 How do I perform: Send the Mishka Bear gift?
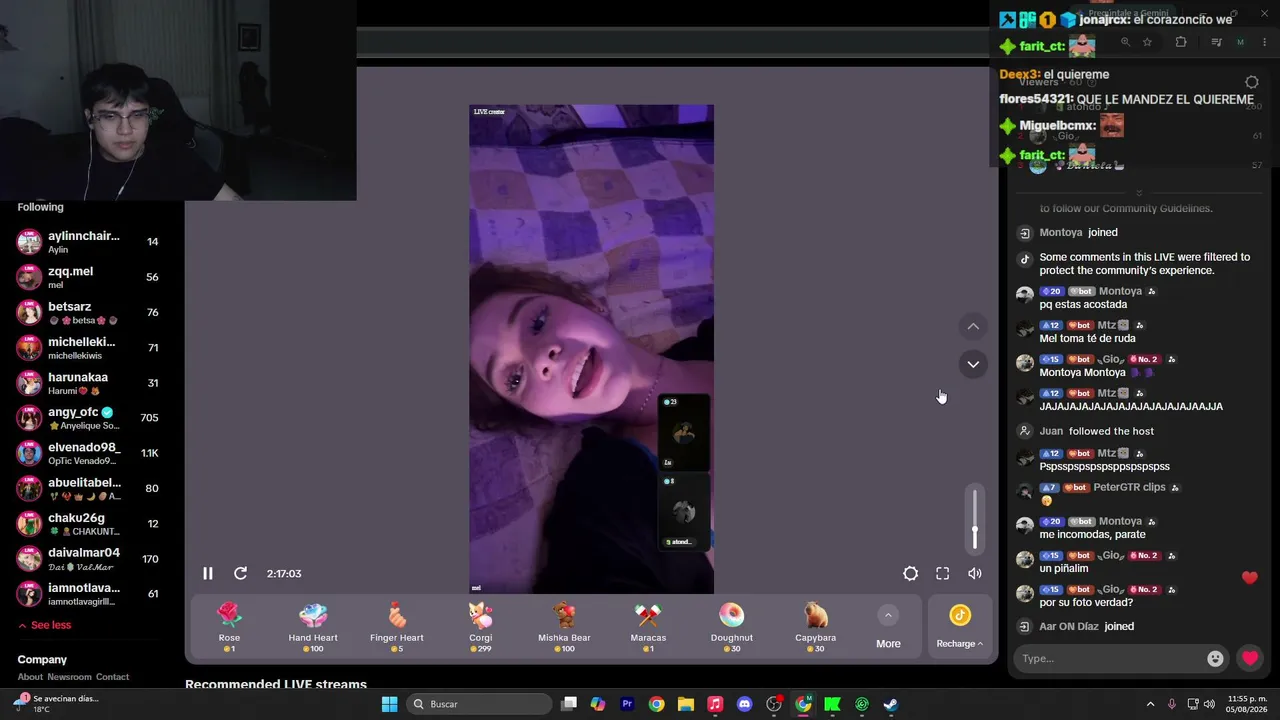(x=564, y=627)
